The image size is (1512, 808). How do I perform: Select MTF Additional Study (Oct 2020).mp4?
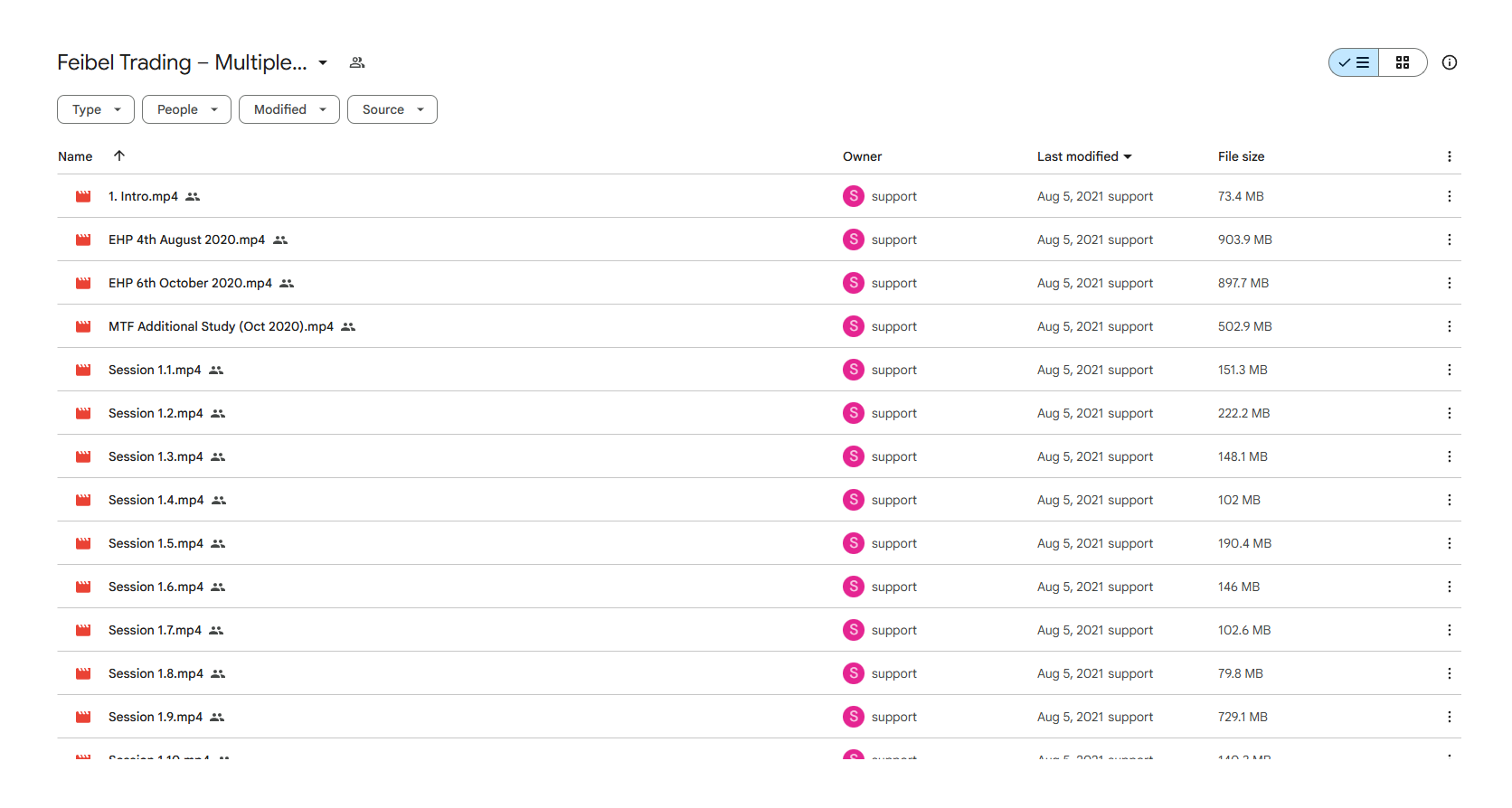[x=221, y=326]
